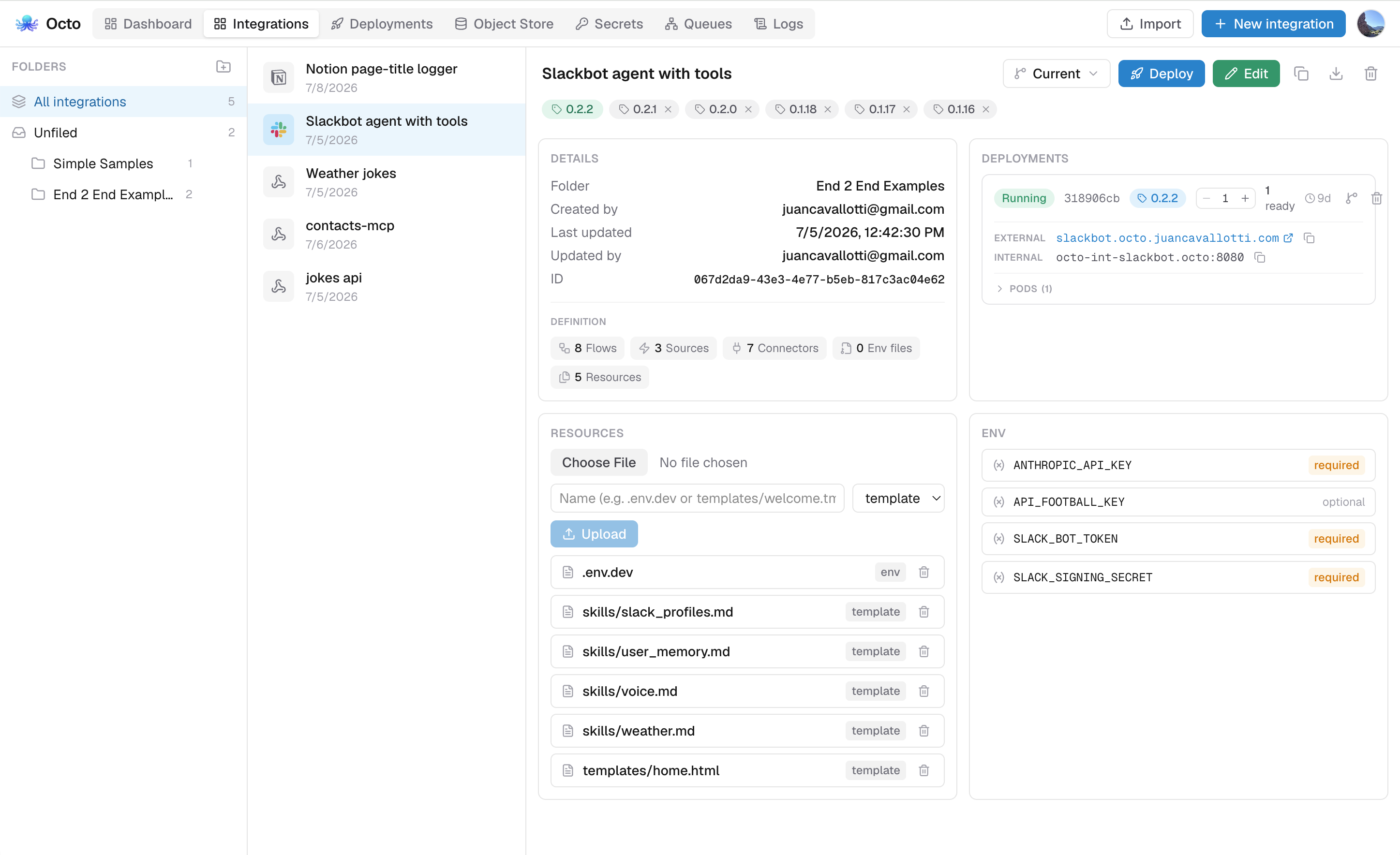The height and width of the screenshot is (855, 1400).
Task: Open the Secrets tab
Action: pos(609,24)
